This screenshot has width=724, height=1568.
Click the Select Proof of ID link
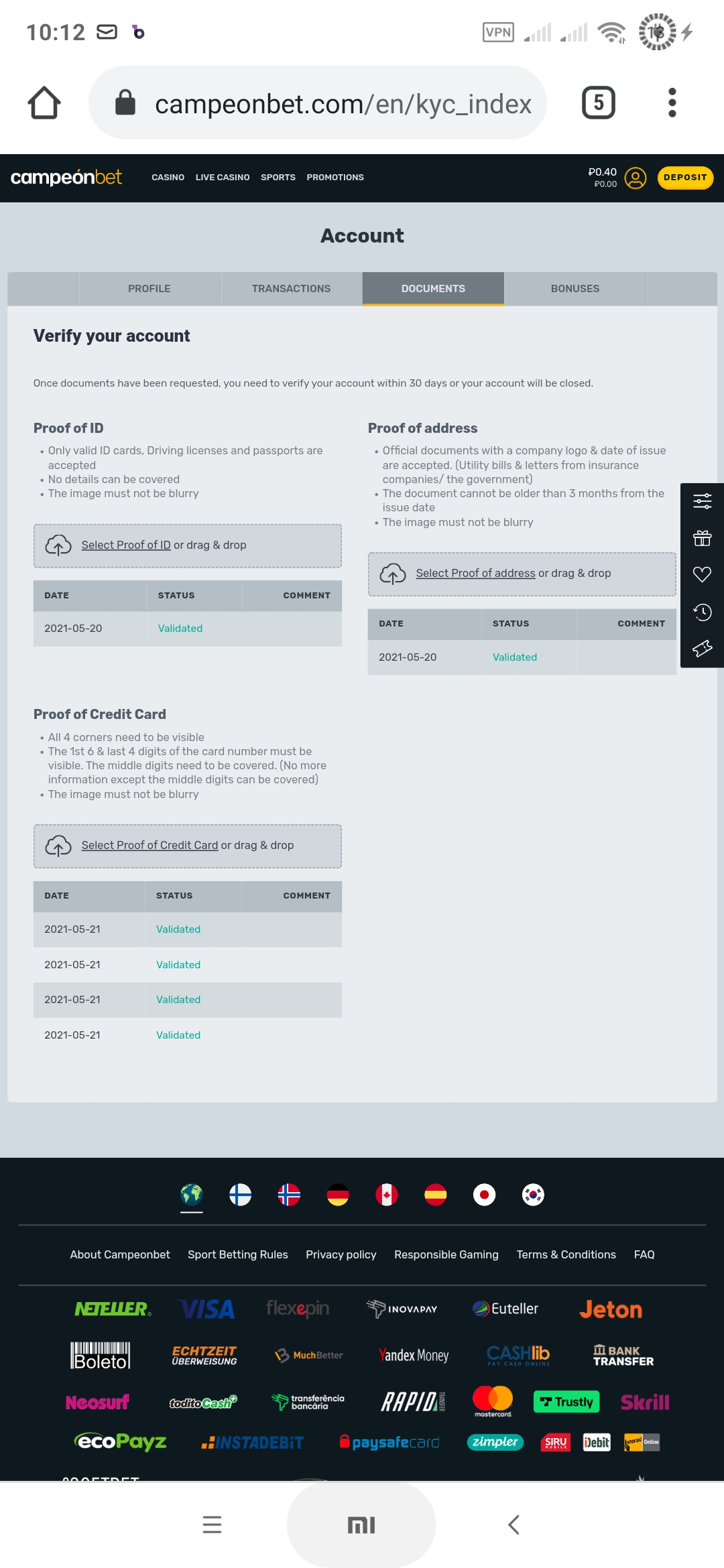[126, 545]
